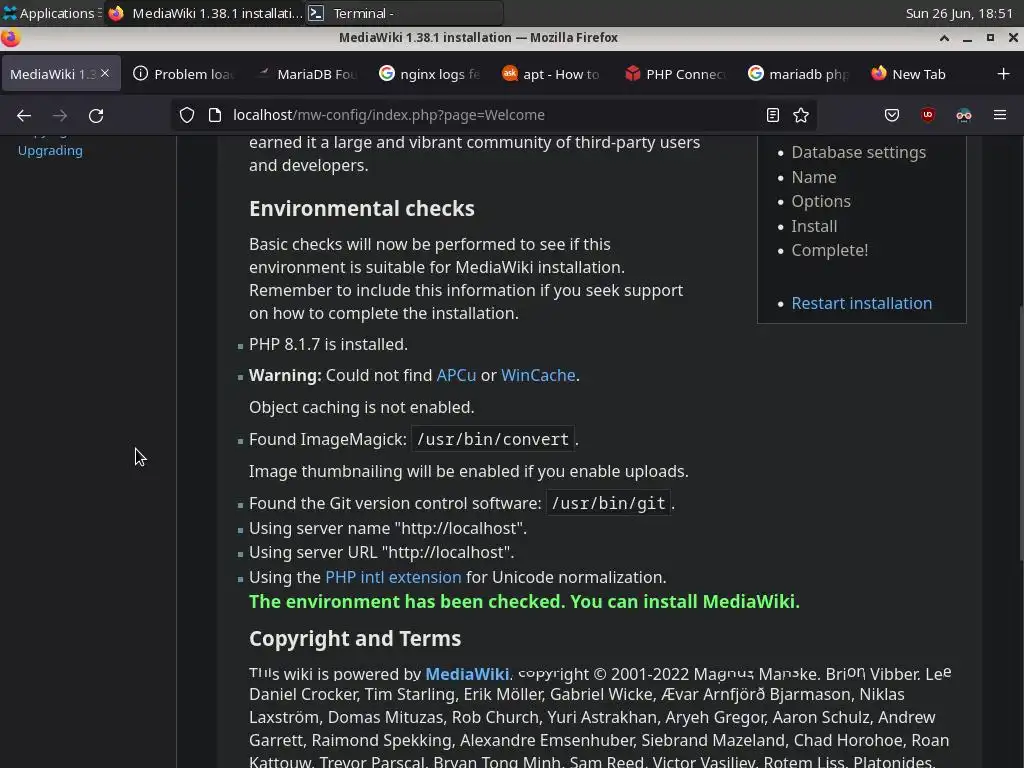Select MediaWiki installation Firefox taskbar entry

click(205, 13)
